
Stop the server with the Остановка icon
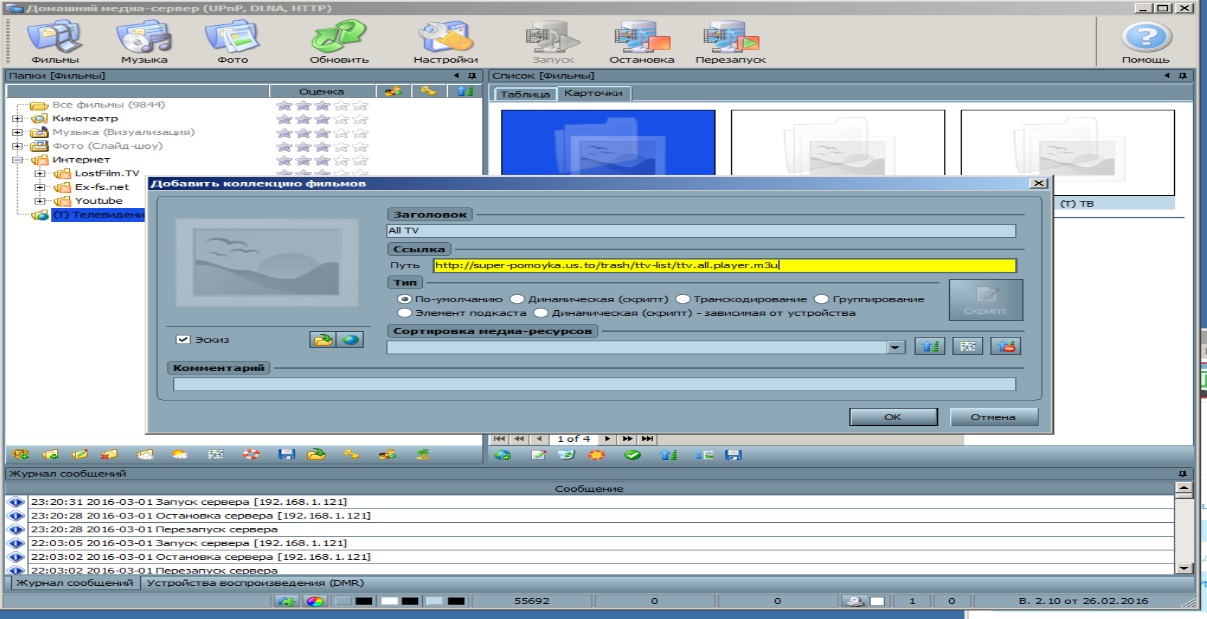pos(641,42)
